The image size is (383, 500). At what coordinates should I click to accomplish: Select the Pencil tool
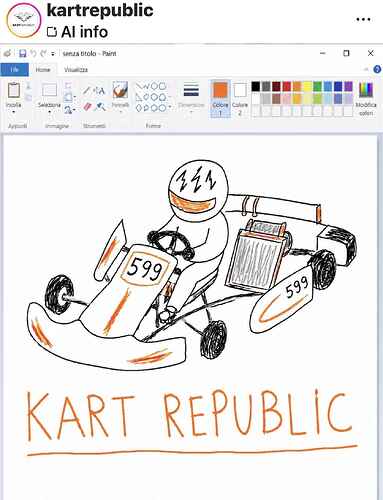(87, 90)
